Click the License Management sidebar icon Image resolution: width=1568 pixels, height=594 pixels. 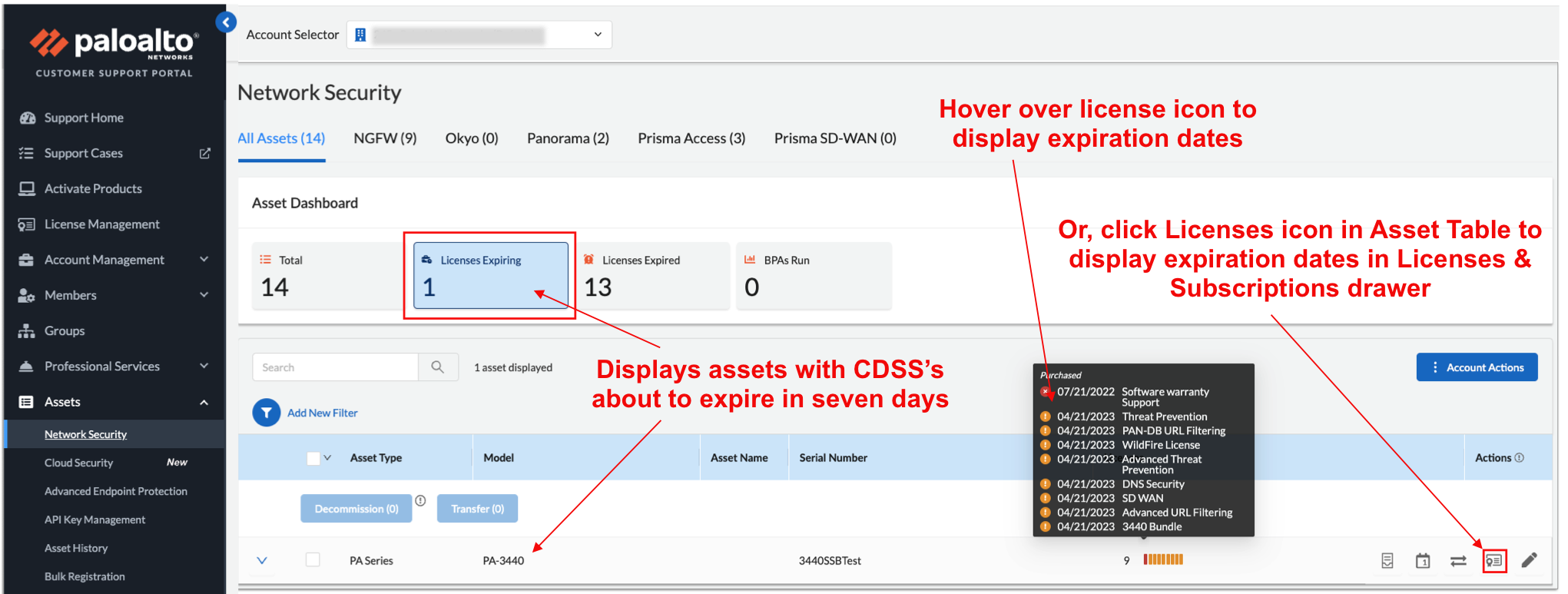pyautogui.click(x=26, y=224)
